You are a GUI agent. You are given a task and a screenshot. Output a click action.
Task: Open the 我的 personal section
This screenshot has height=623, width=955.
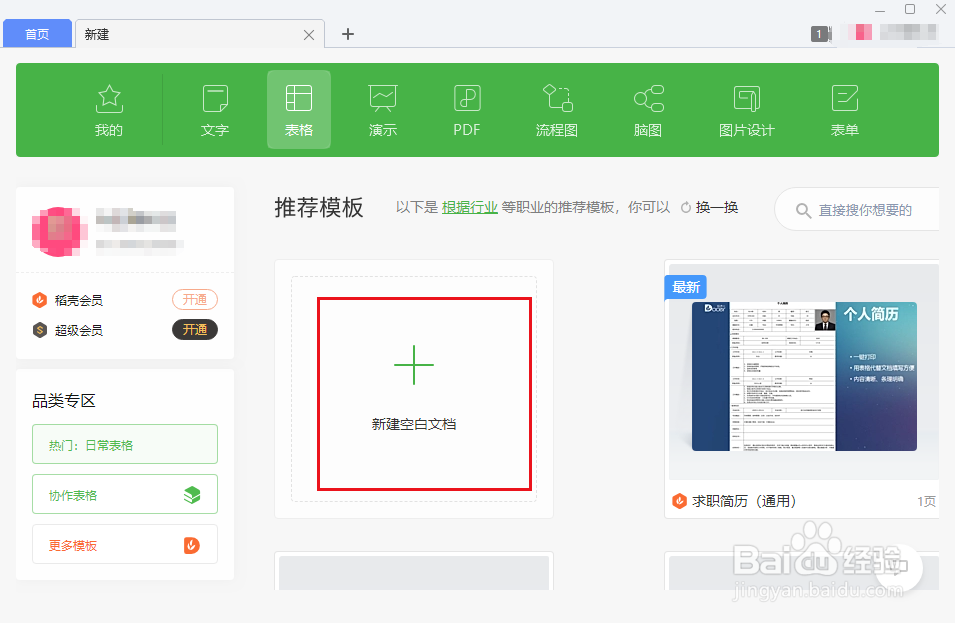(109, 110)
